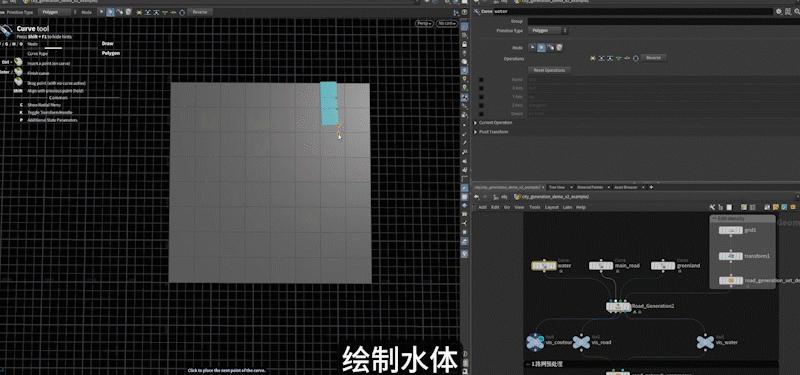This screenshot has width=800, height=375.
Task: Click the gear icon in parameter header
Action: coord(779,11)
